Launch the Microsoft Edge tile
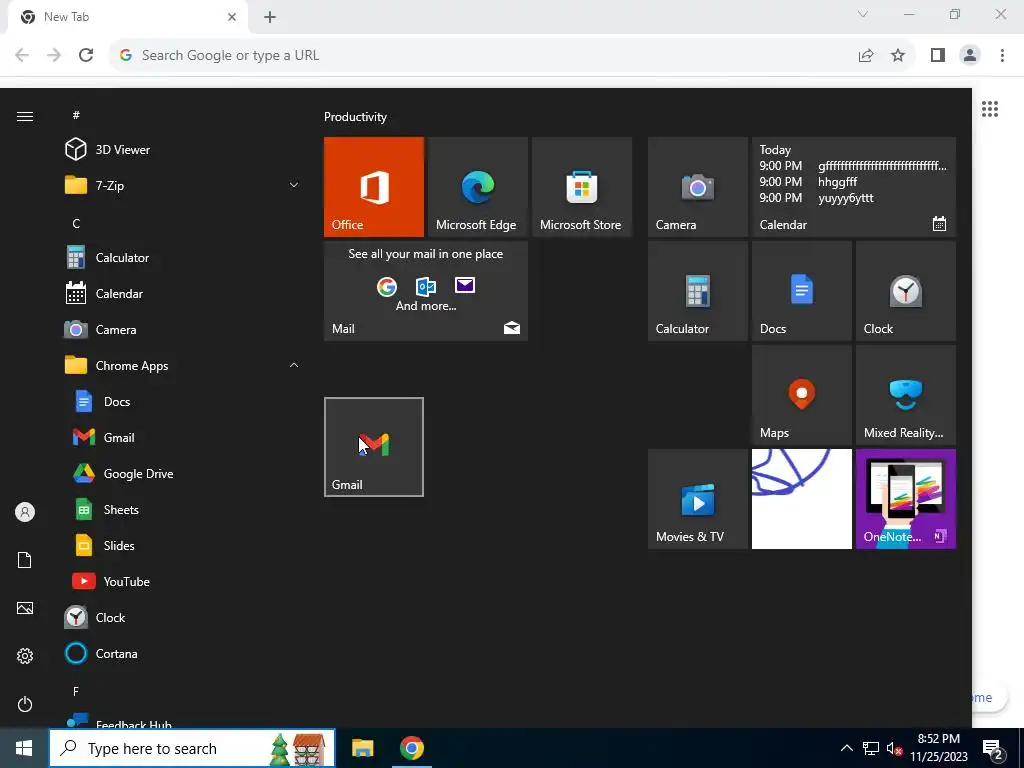Viewport: 1024px width, 768px height. [477, 187]
